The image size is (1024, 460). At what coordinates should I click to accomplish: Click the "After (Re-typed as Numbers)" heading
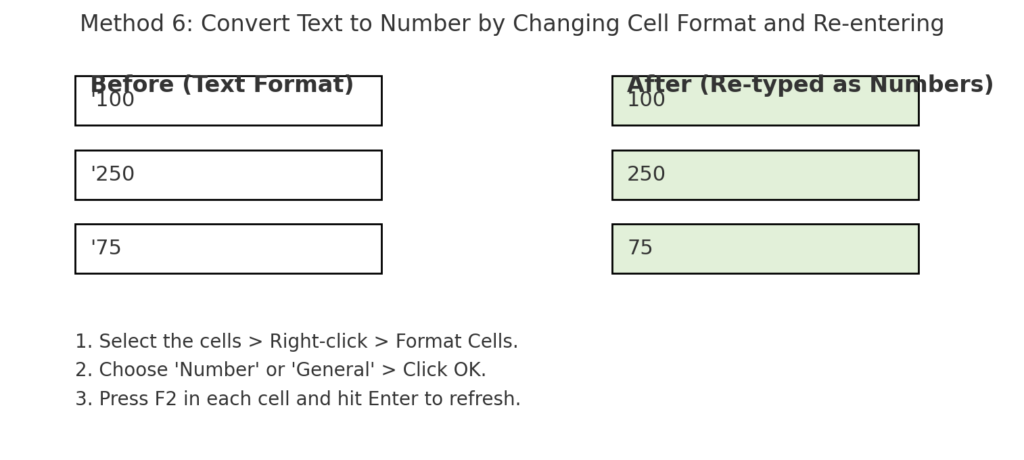point(810,84)
